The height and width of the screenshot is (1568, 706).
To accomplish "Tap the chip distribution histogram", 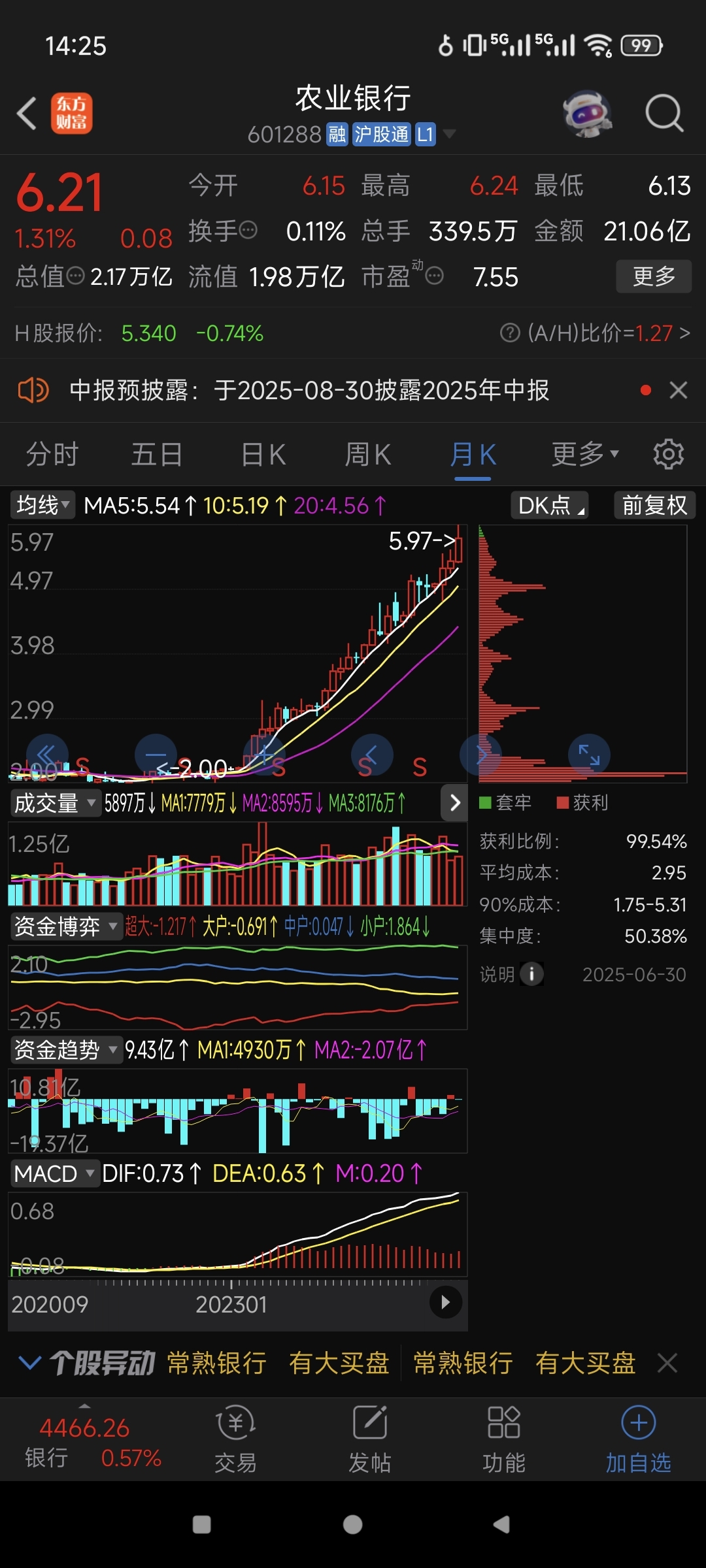I will coord(582,653).
